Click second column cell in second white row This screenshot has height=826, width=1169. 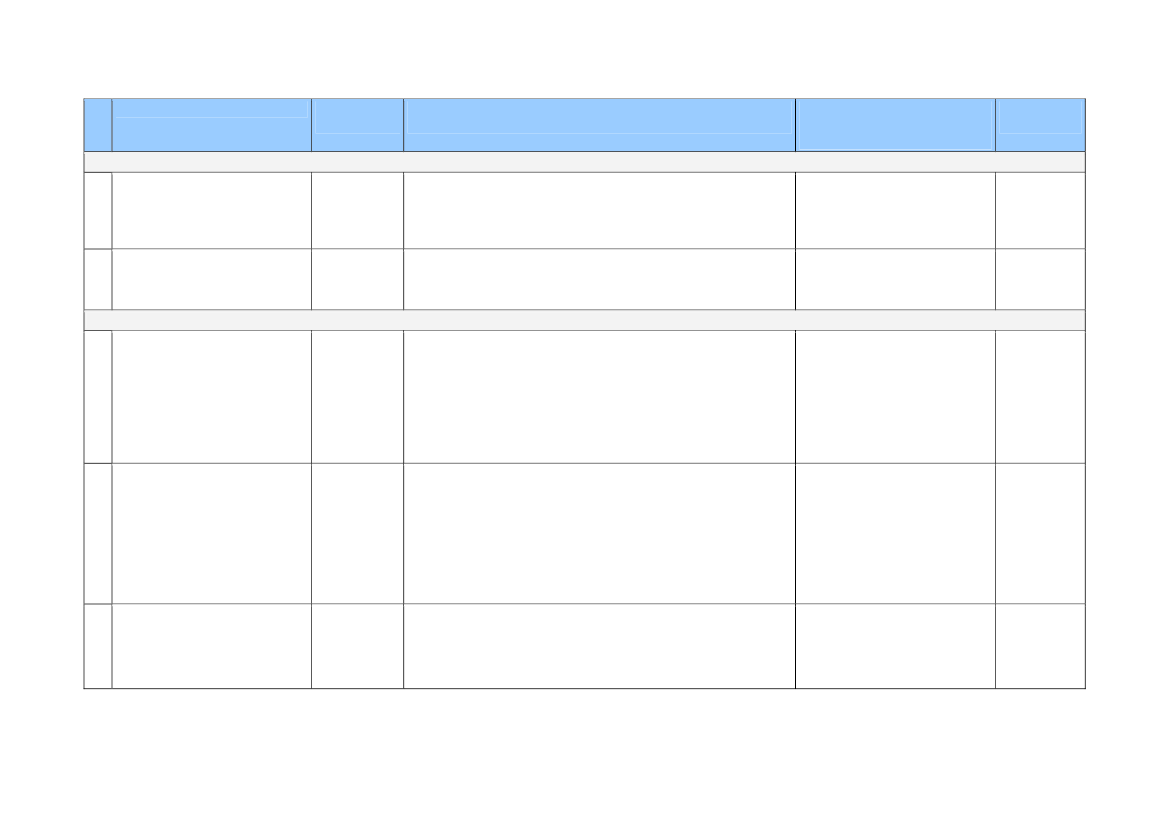(x=212, y=280)
